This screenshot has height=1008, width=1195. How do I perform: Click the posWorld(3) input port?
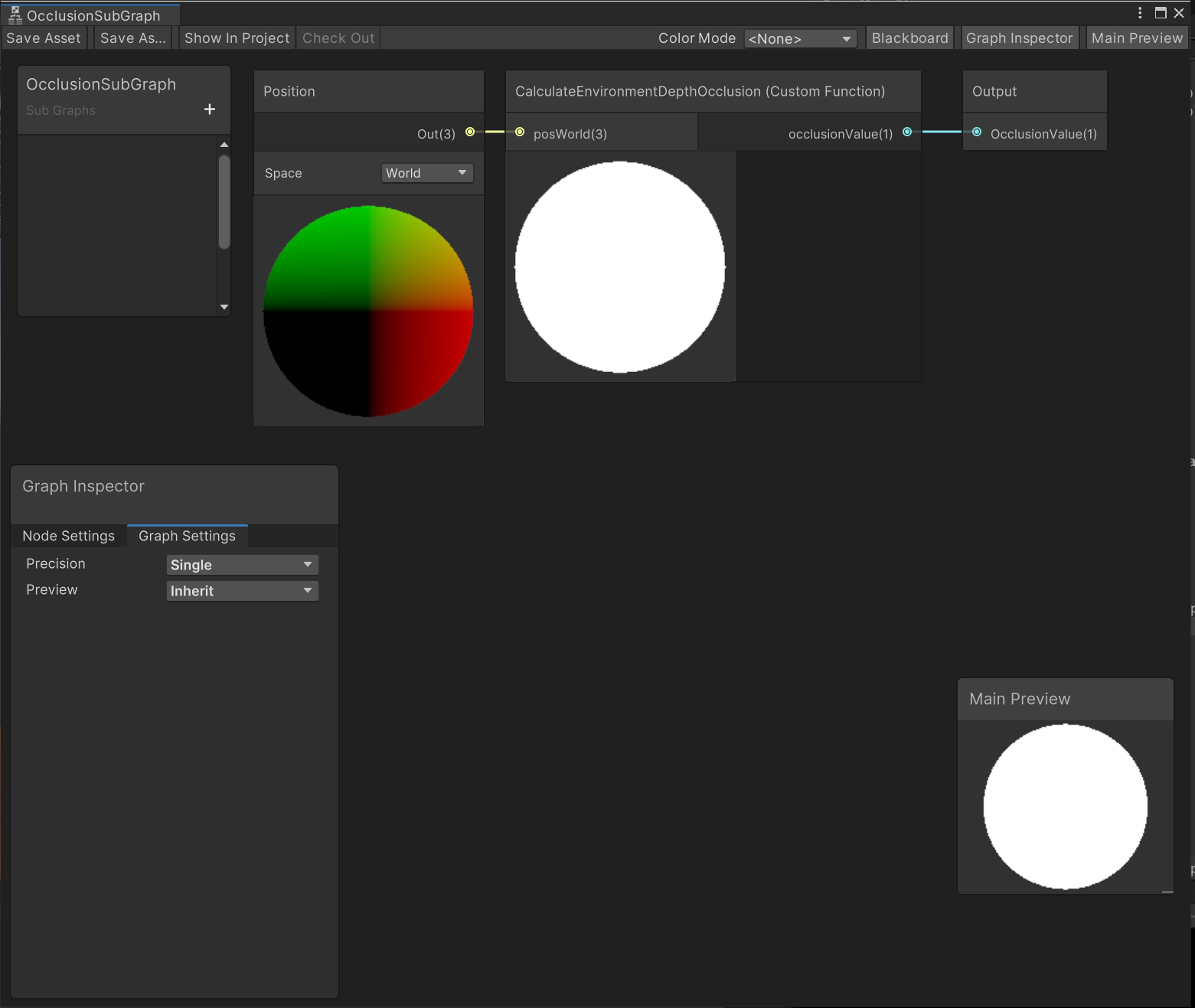(x=520, y=132)
